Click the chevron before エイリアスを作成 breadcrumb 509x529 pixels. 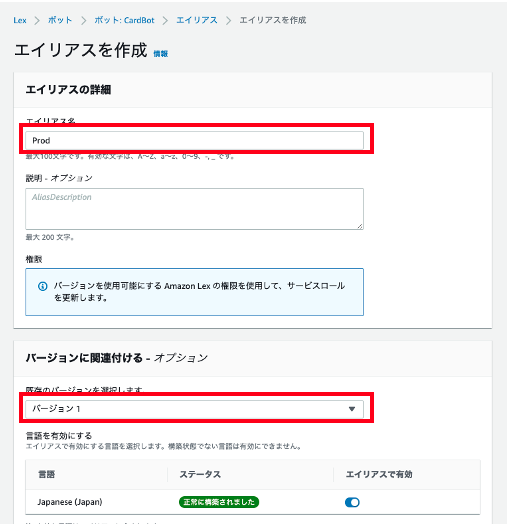pyautogui.click(x=229, y=21)
